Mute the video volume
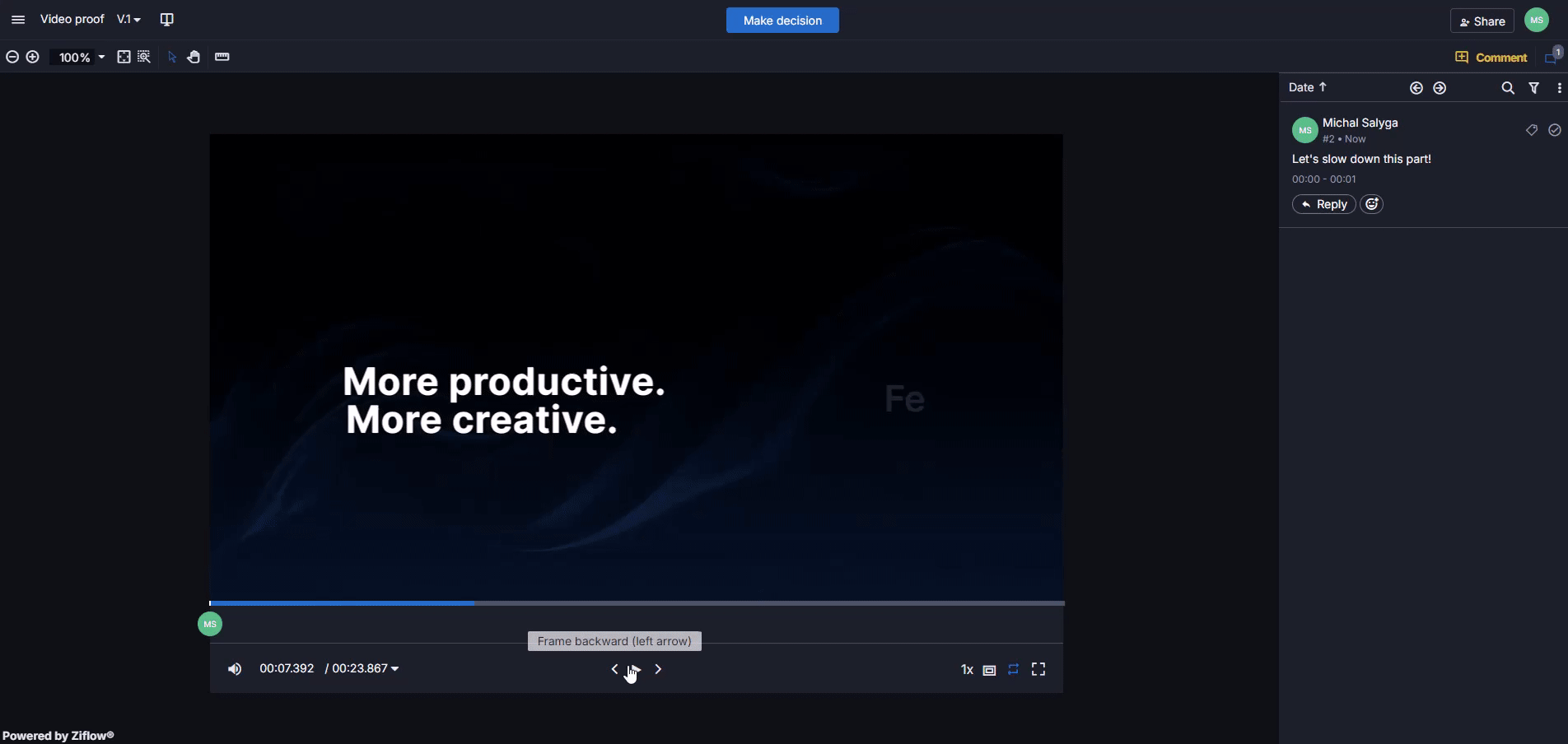1568x744 pixels. 235,669
